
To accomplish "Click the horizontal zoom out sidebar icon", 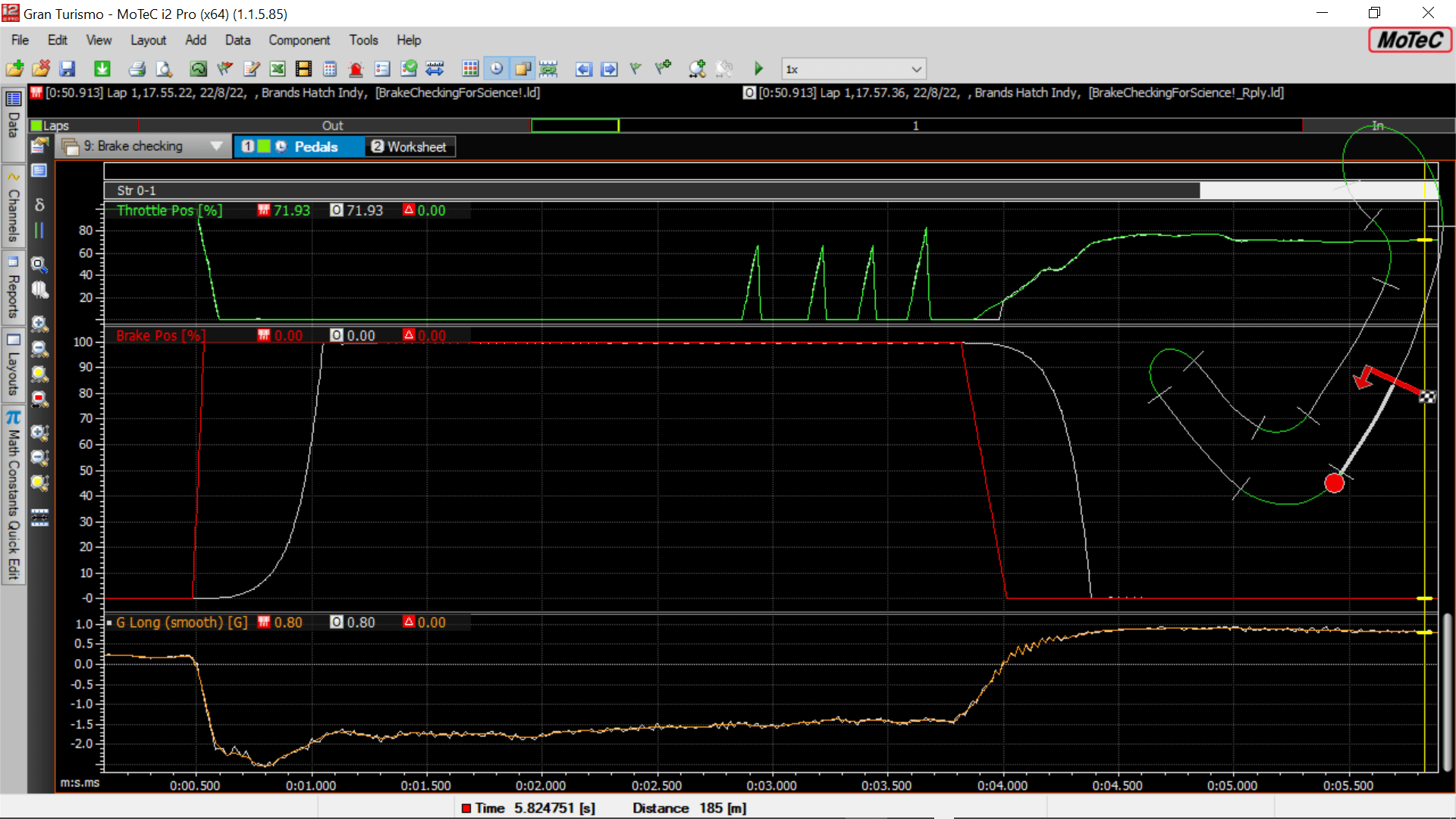I will coord(39,349).
